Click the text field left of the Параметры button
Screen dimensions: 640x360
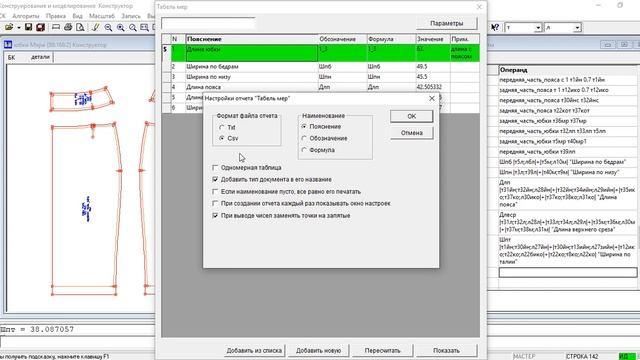pyautogui.click(x=208, y=23)
